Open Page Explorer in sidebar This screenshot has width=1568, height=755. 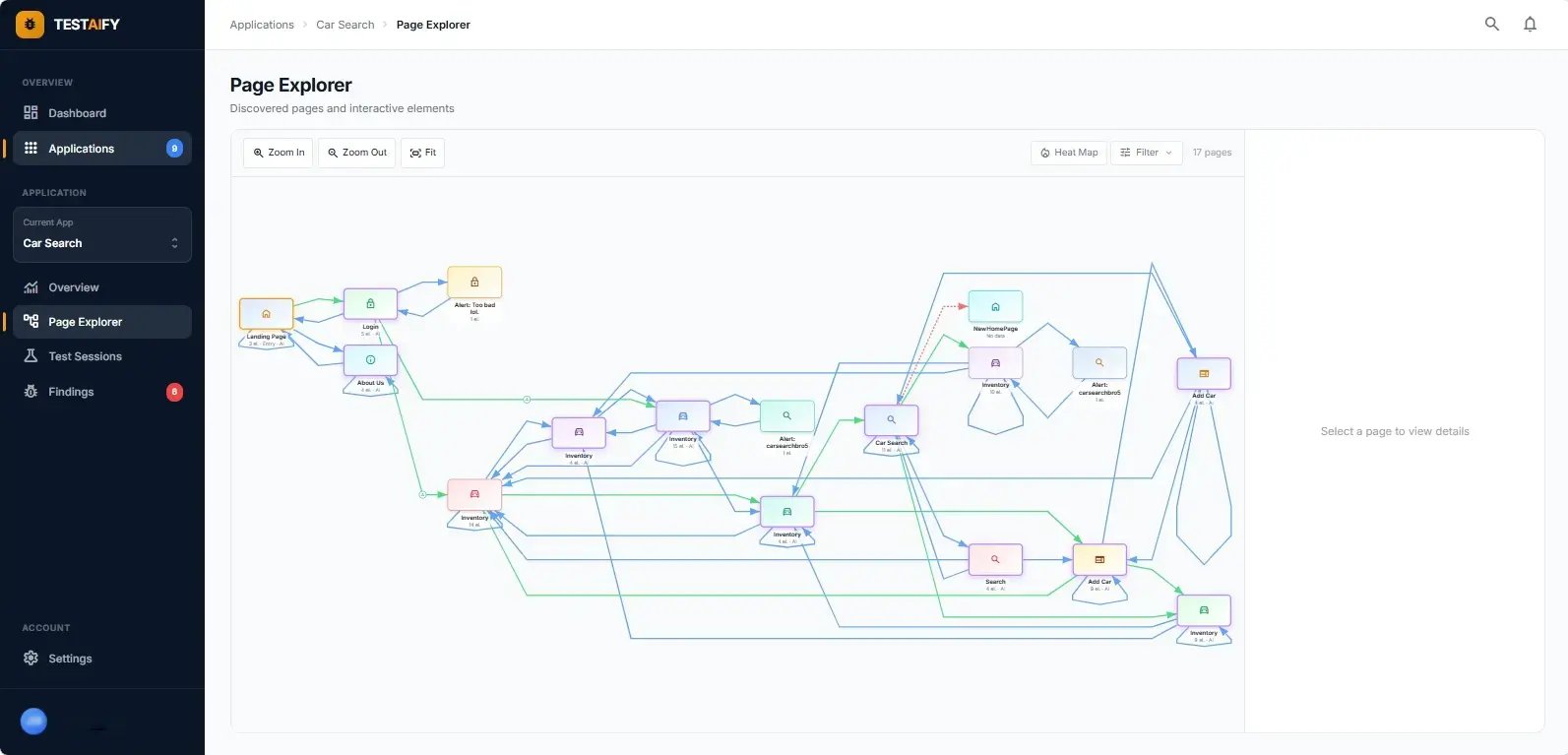pyautogui.click(x=102, y=322)
